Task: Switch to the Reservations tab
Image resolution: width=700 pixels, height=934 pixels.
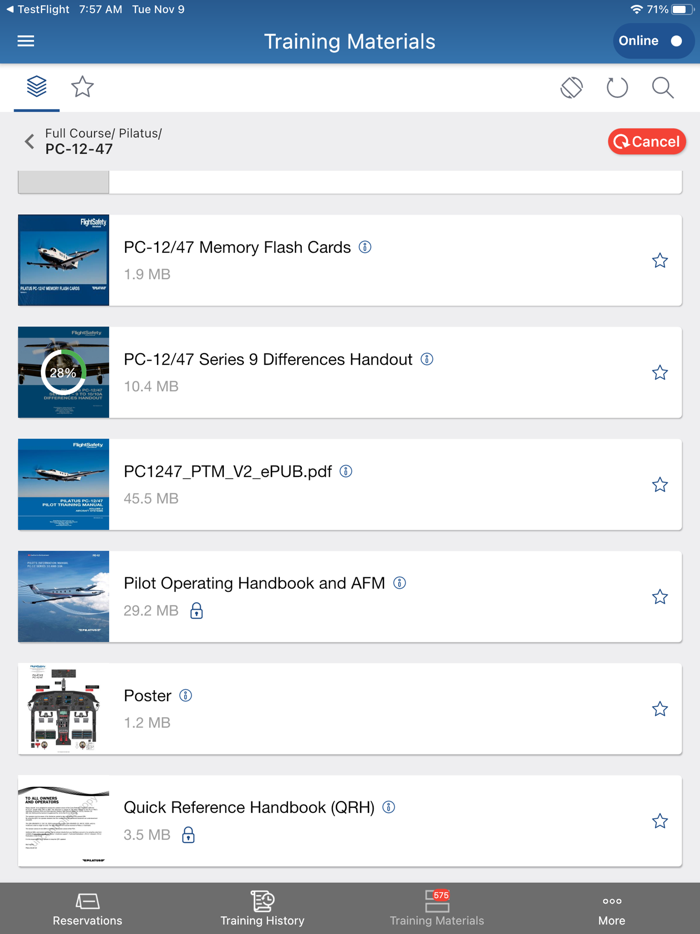Action: [x=87, y=908]
